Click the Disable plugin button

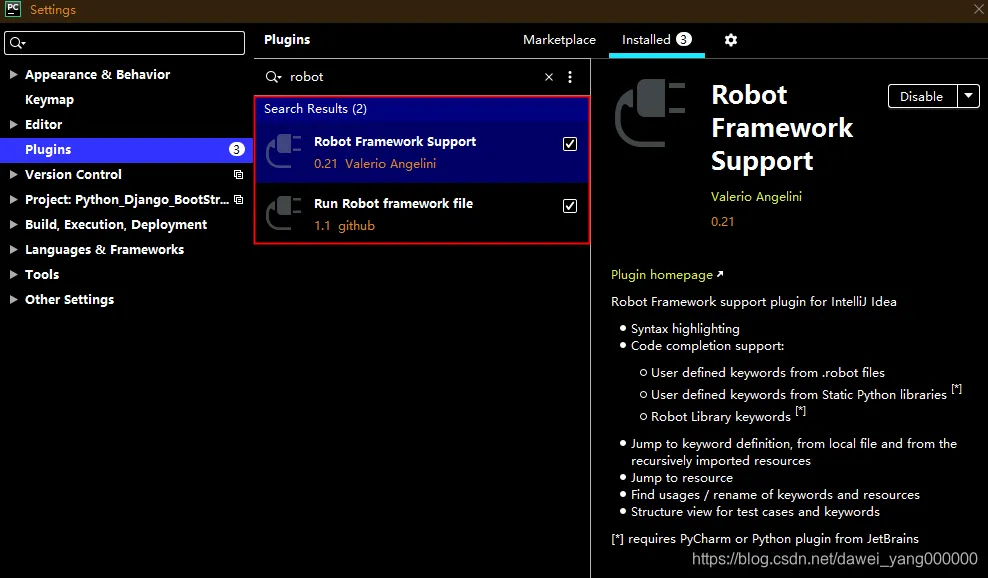(922, 96)
